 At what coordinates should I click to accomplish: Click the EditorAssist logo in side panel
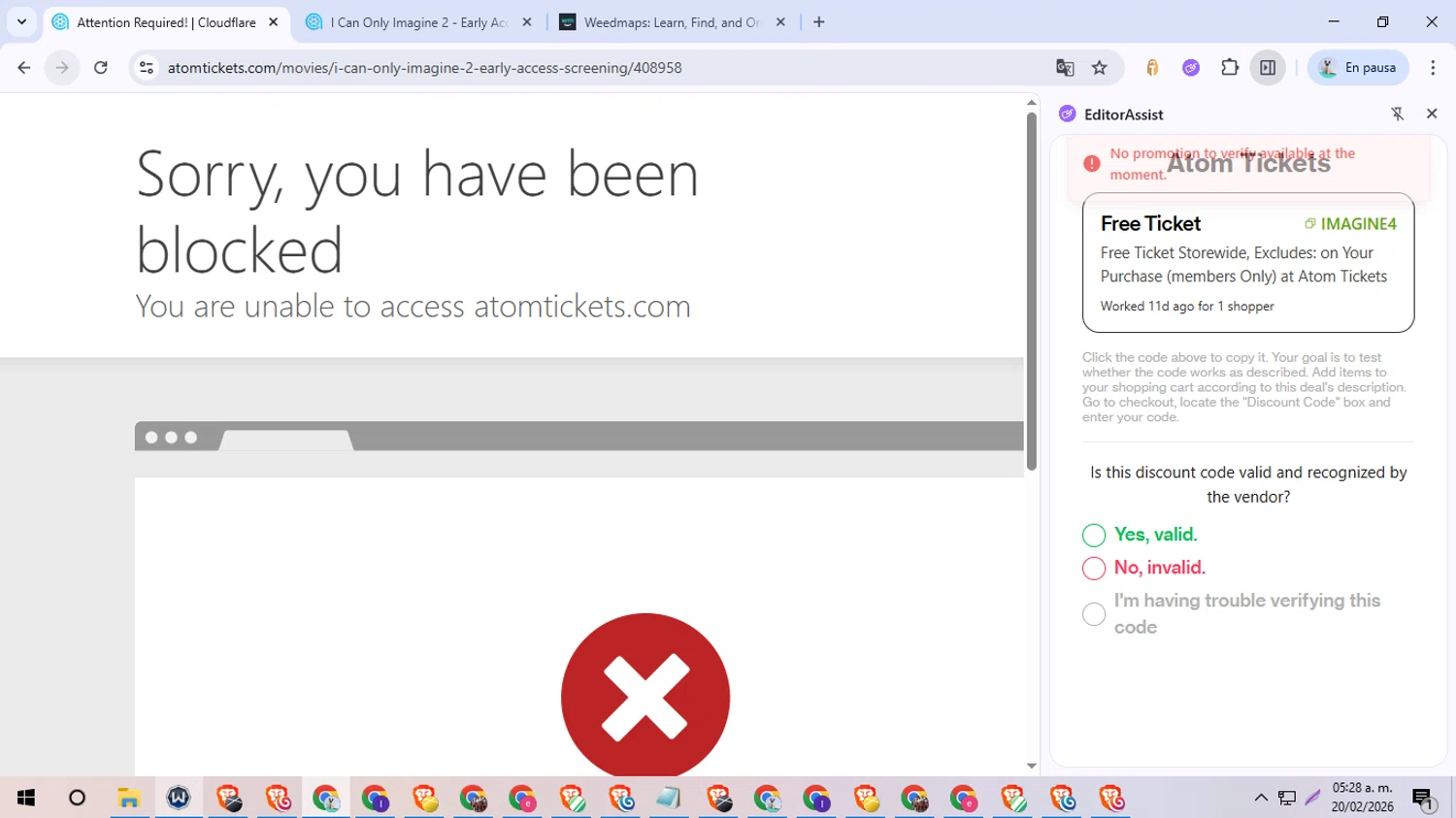pos(1068,114)
